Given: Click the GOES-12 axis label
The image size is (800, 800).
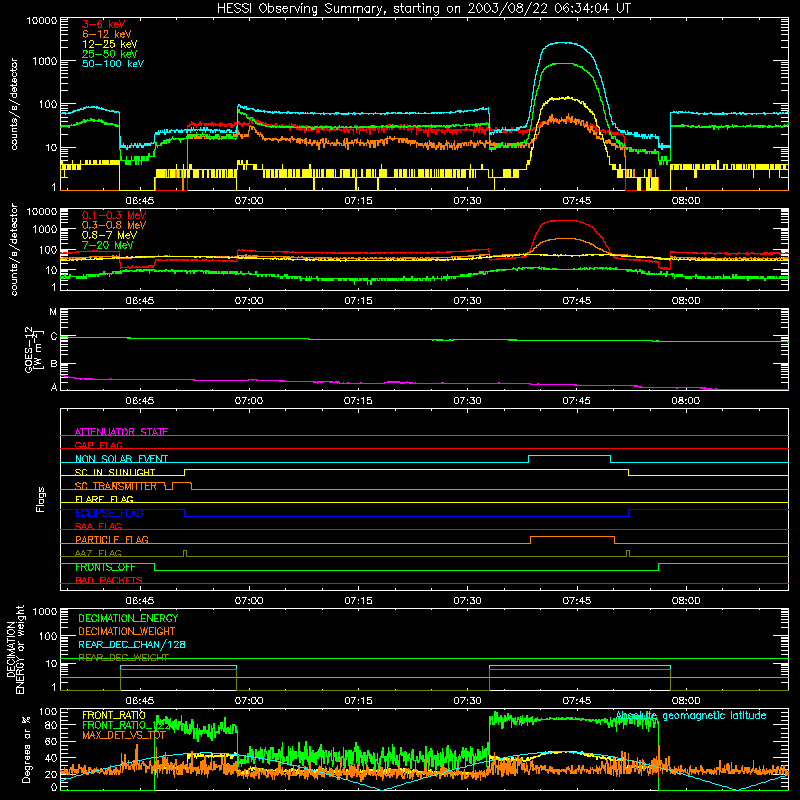Looking at the screenshot, I should point(33,349).
